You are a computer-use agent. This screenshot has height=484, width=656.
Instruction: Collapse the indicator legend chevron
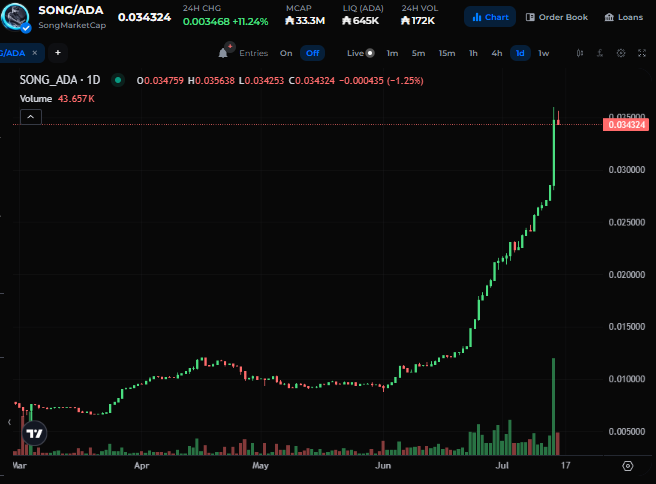pyautogui.click(x=31, y=117)
